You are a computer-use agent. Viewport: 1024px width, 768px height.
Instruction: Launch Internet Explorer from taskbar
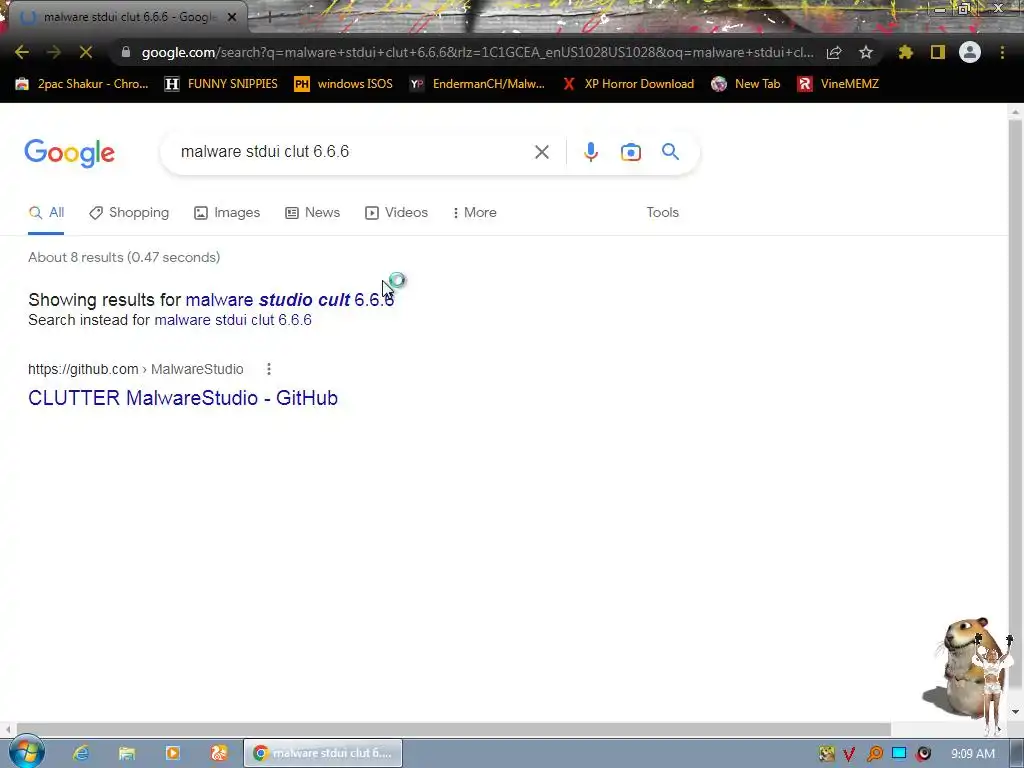point(81,753)
